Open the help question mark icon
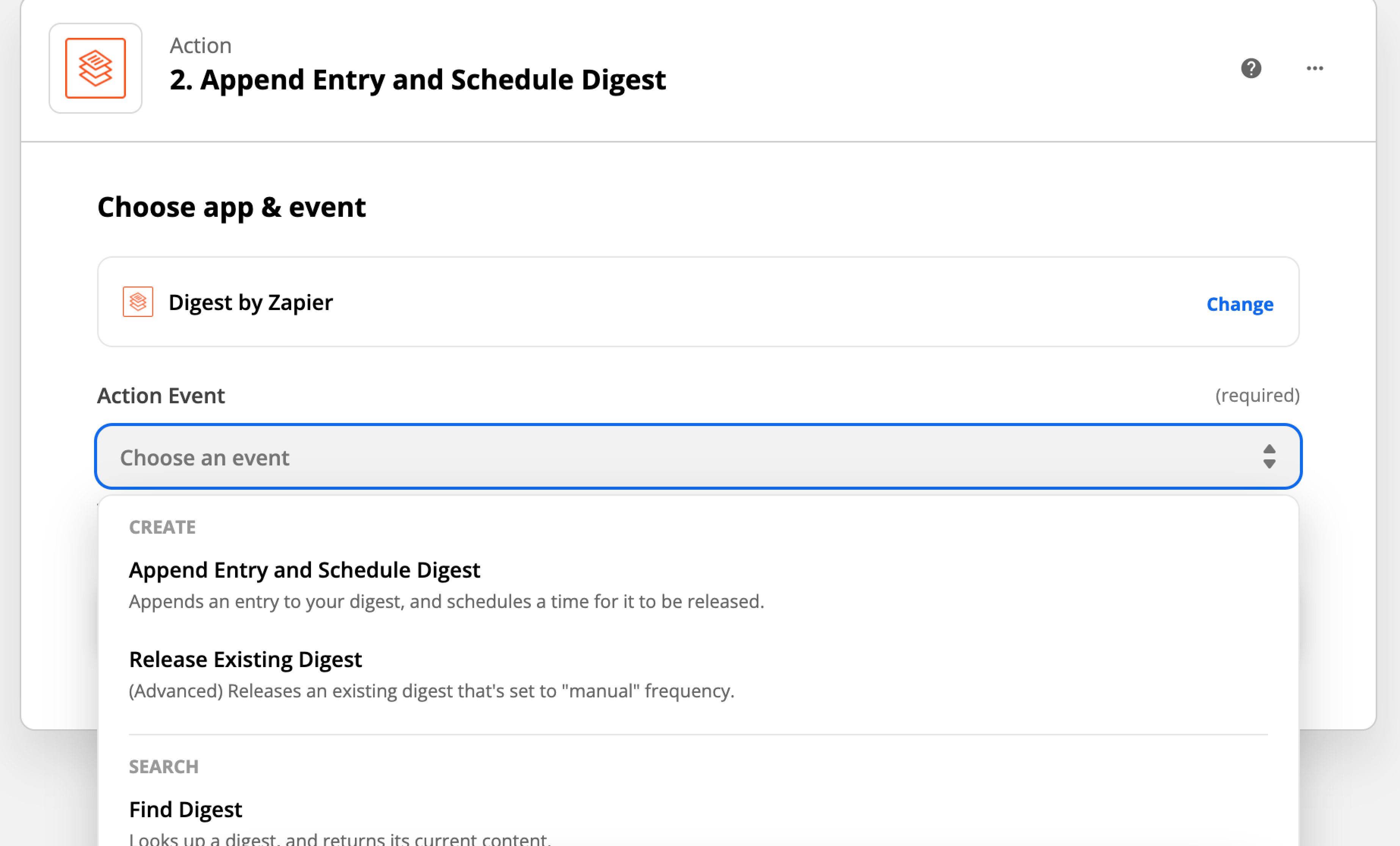This screenshot has height=846, width=1400. tap(1251, 68)
